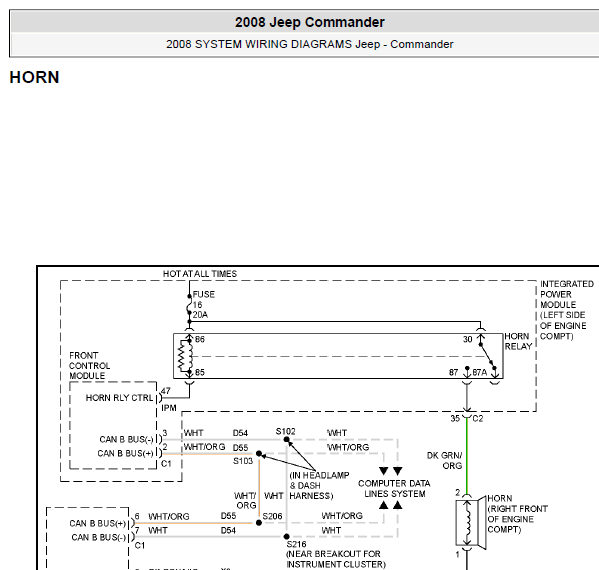Click the 'HORN (RIGHT FRONT OF ENGINE COMPT)' label
Screen dimensions: 599x570
coord(517,514)
